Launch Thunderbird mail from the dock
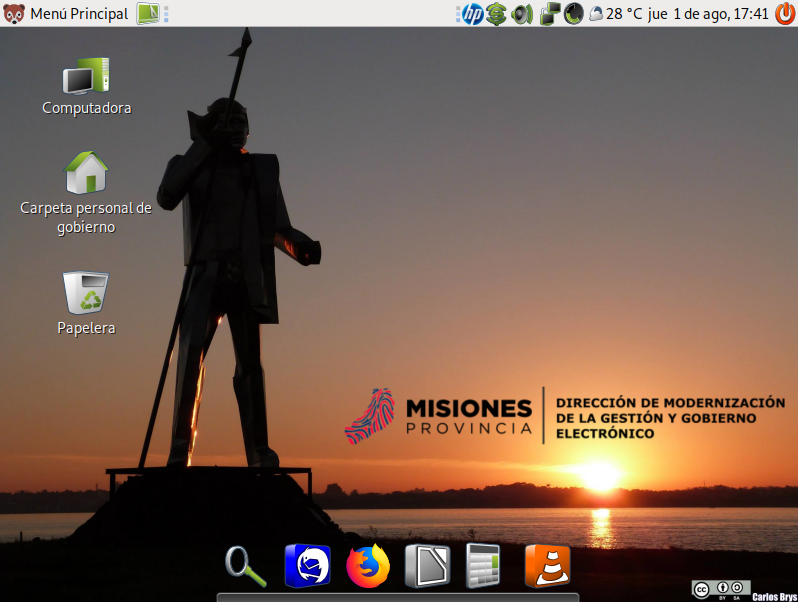Viewport: 798px width, 602px height. tap(307, 566)
